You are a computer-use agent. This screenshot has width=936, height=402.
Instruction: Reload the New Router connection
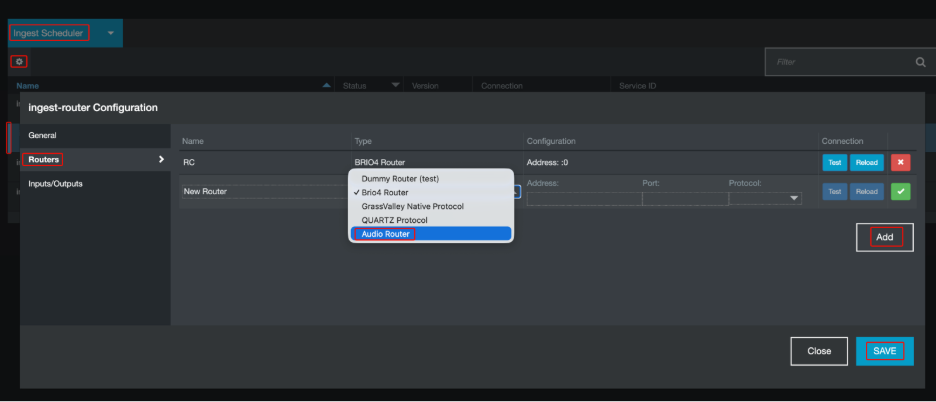(x=867, y=192)
